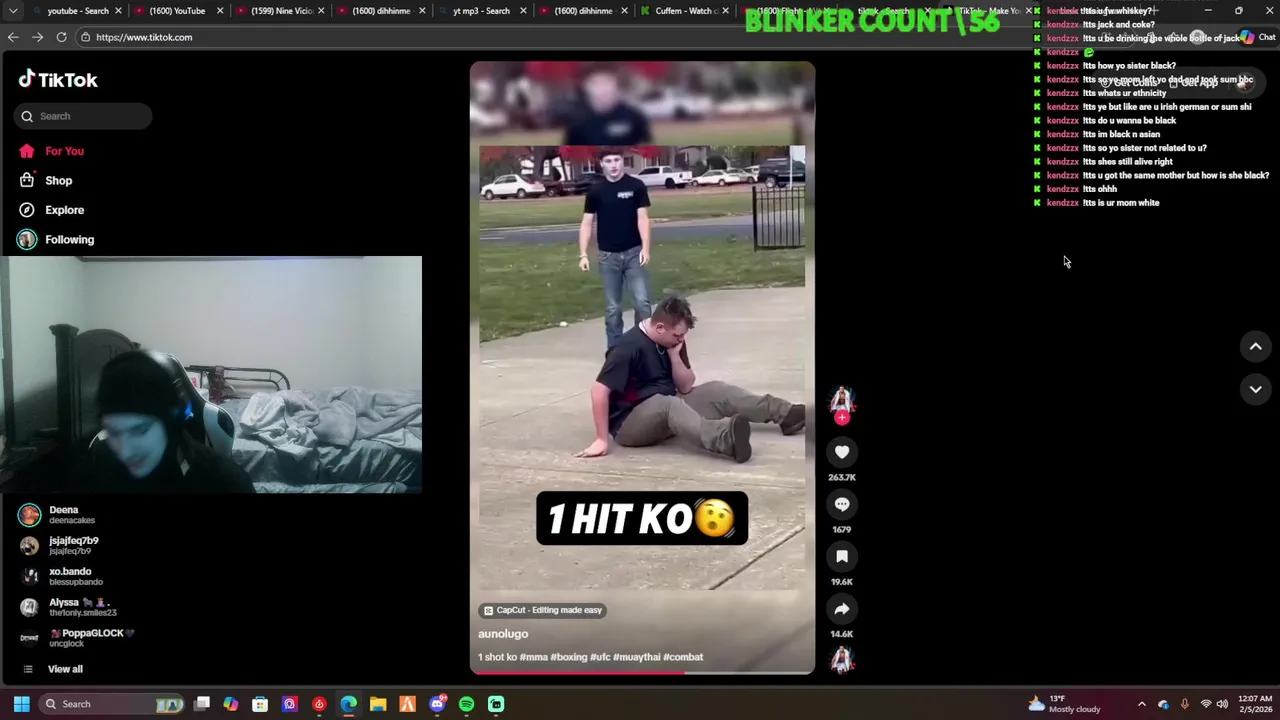Open File Explorer from the taskbar
The image size is (1280, 720).
(x=378, y=704)
